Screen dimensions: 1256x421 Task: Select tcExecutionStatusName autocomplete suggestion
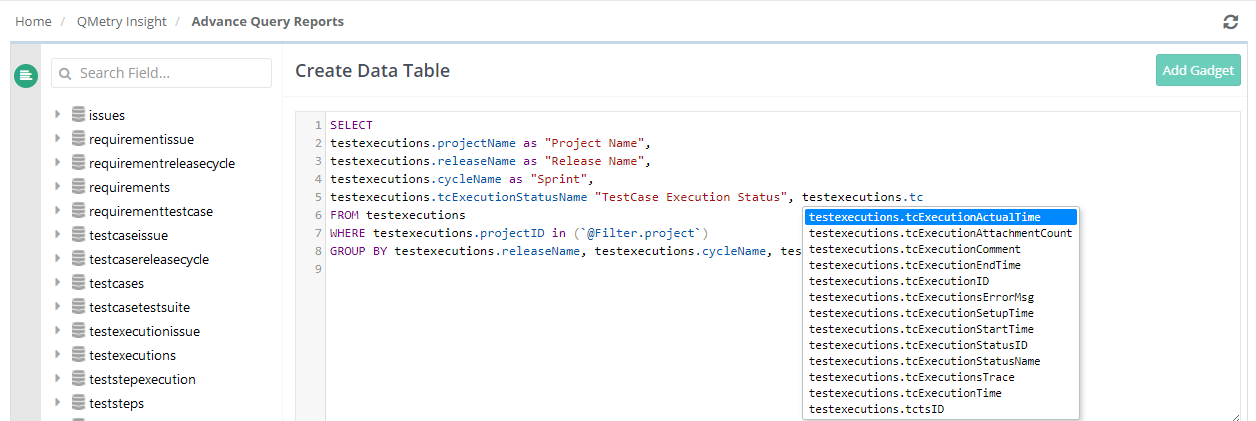point(941,361)
